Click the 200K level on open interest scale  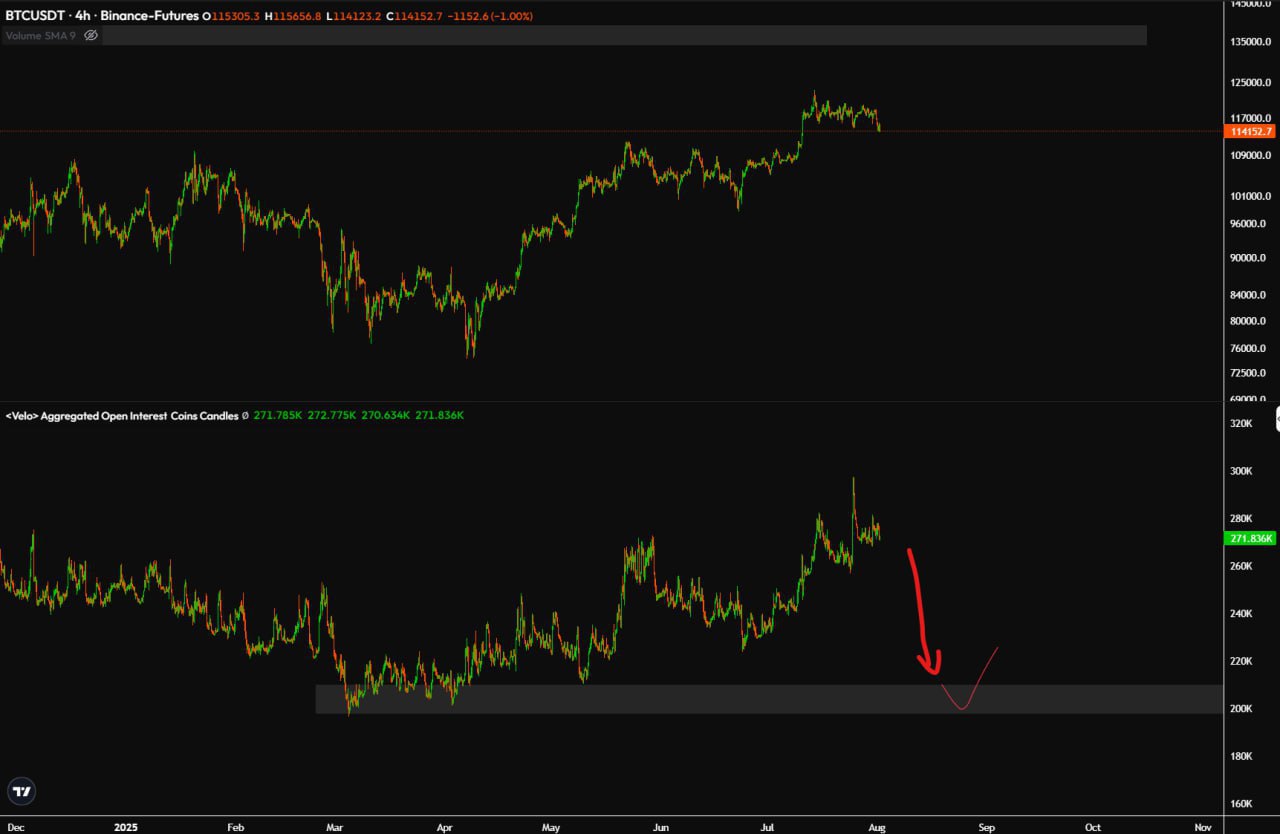(1241, 708)
